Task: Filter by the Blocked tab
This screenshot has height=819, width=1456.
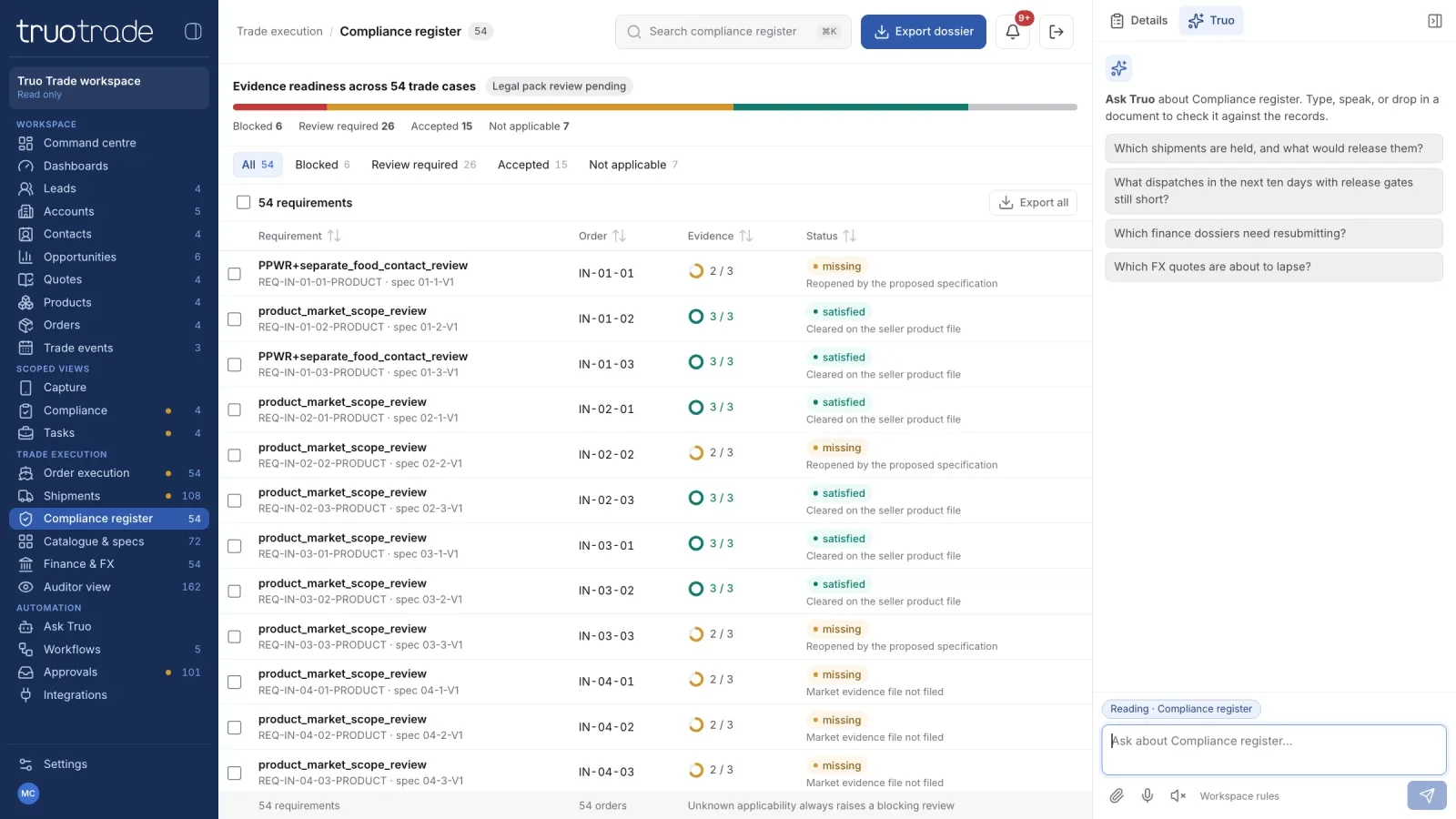Action: coord(322,165)
